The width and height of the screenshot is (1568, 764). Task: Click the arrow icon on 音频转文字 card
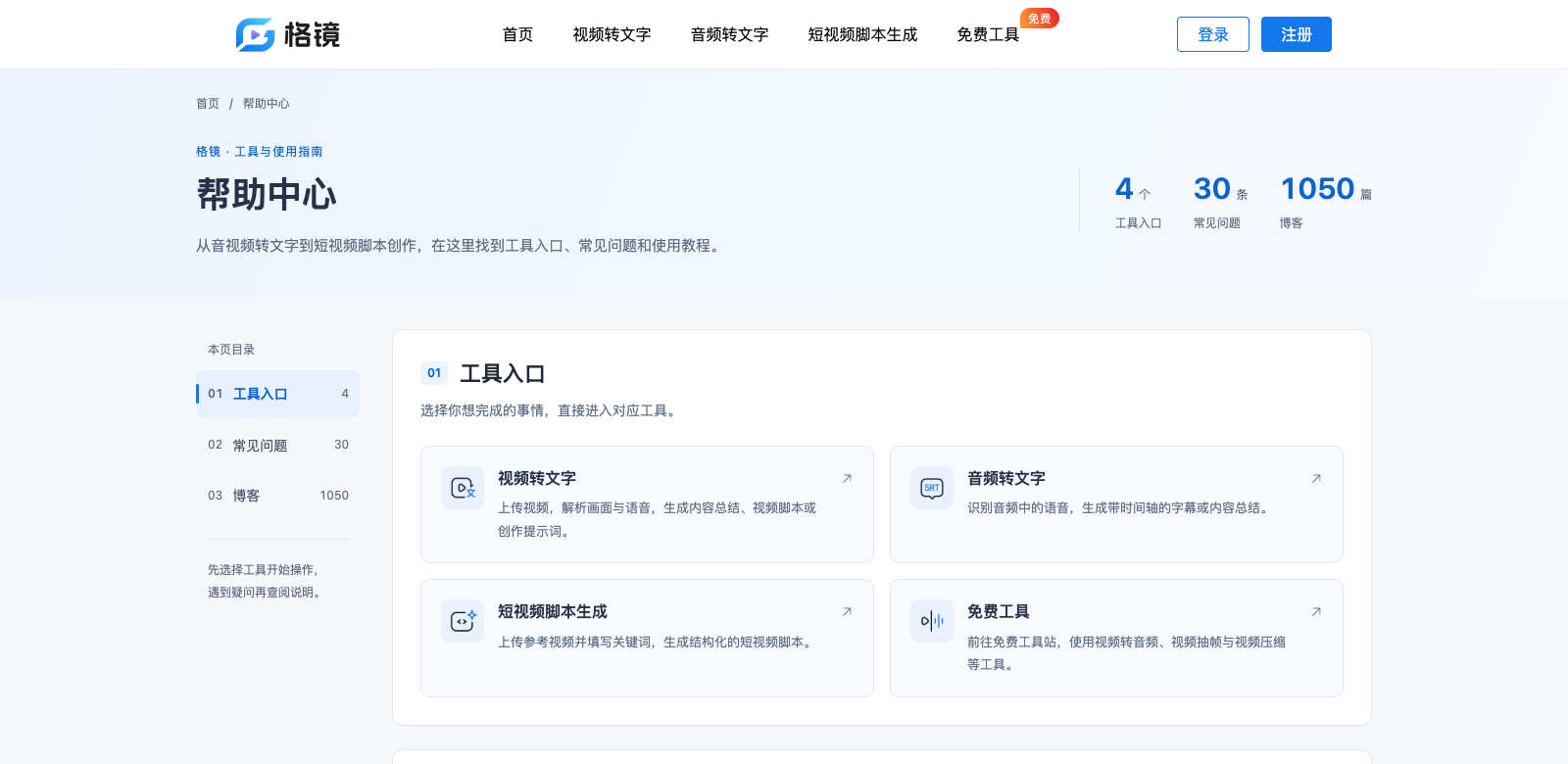1316,479
